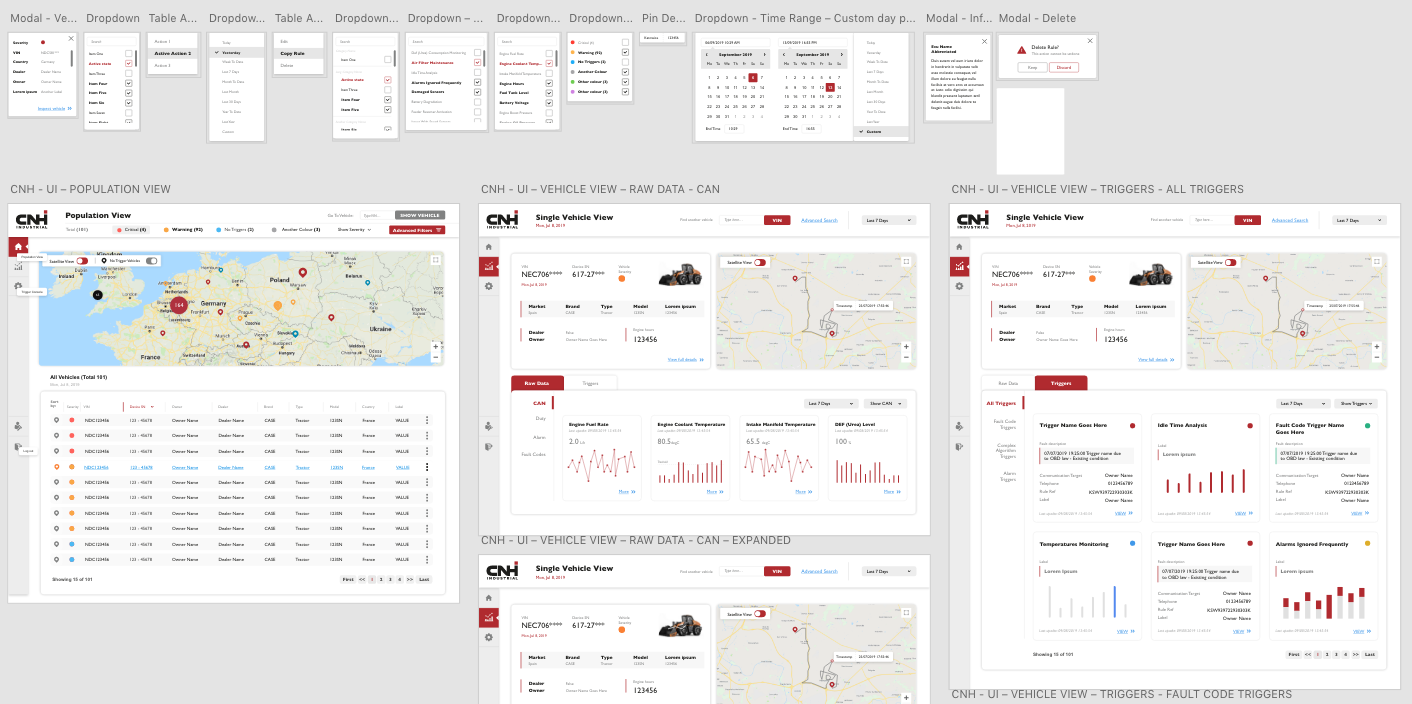Open Last 7 Days dropdown beside Show Triggers
The width and height of the screenshot is (1412, 704).
click(x=1303, y=403)
